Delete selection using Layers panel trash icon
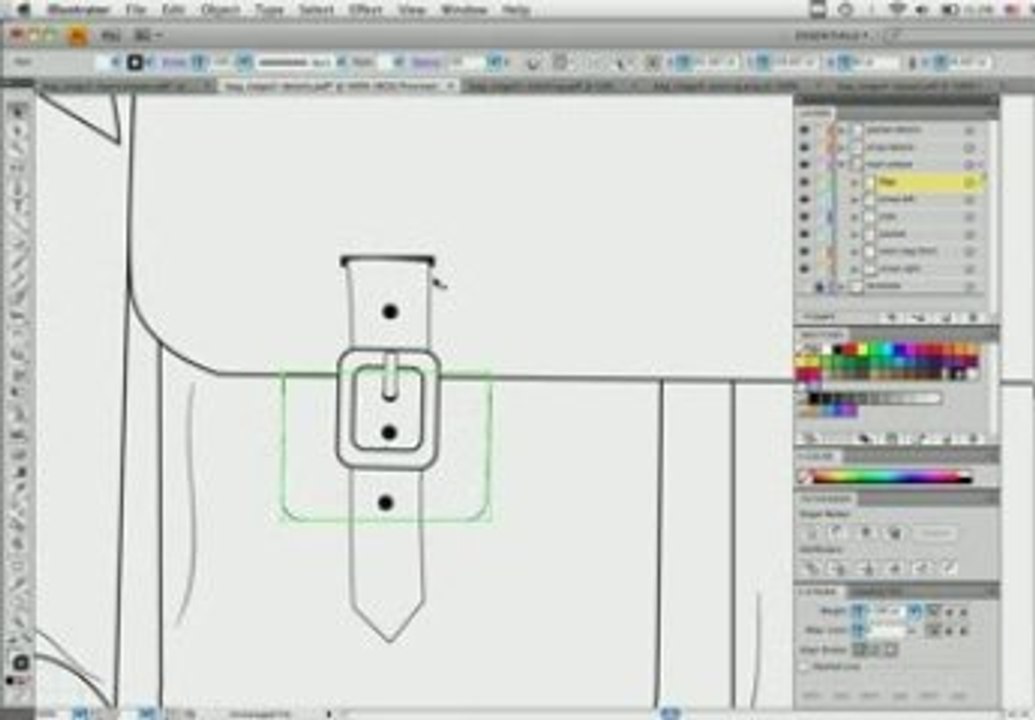 click(973, 317)
